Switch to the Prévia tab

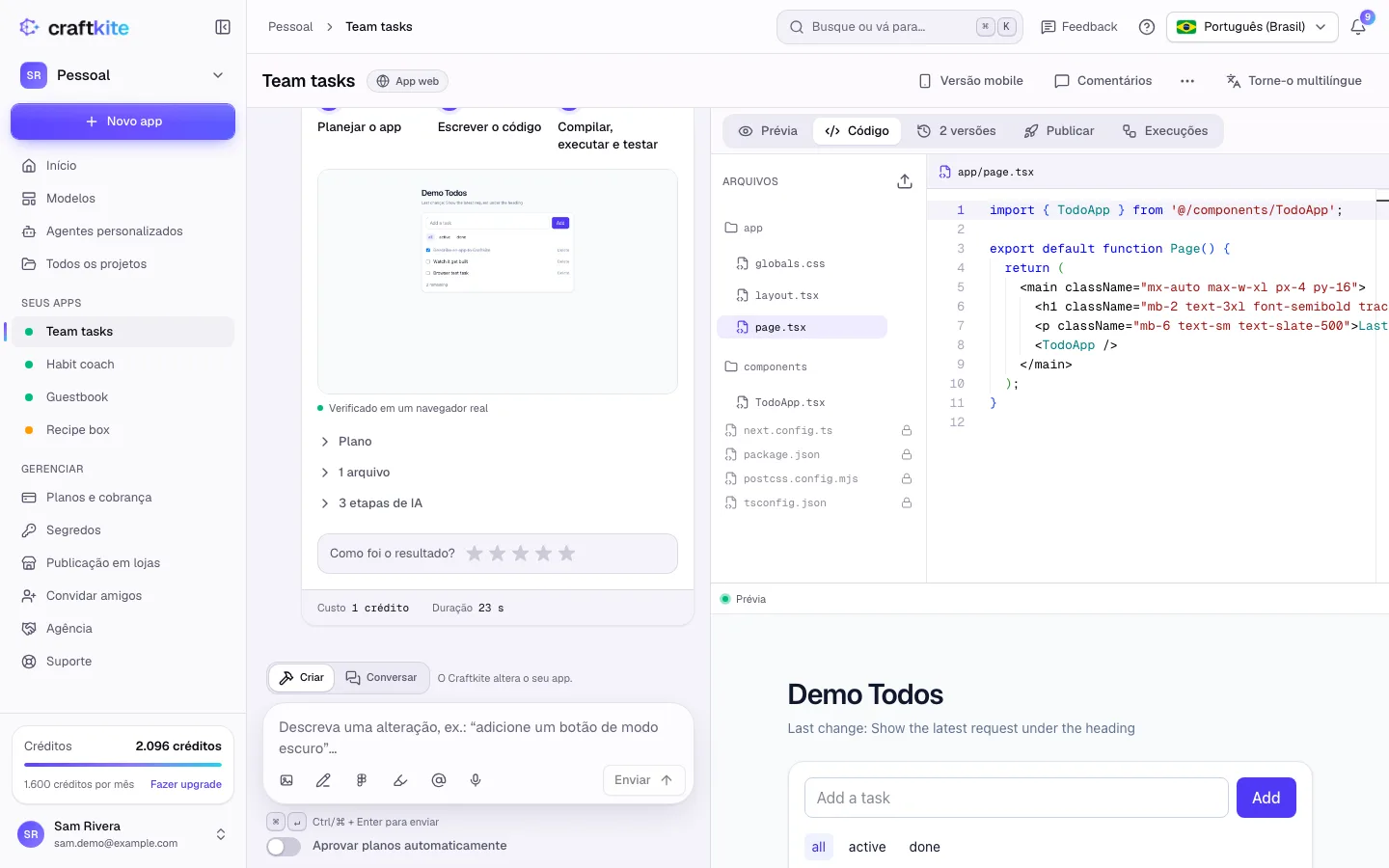(768, 131)
